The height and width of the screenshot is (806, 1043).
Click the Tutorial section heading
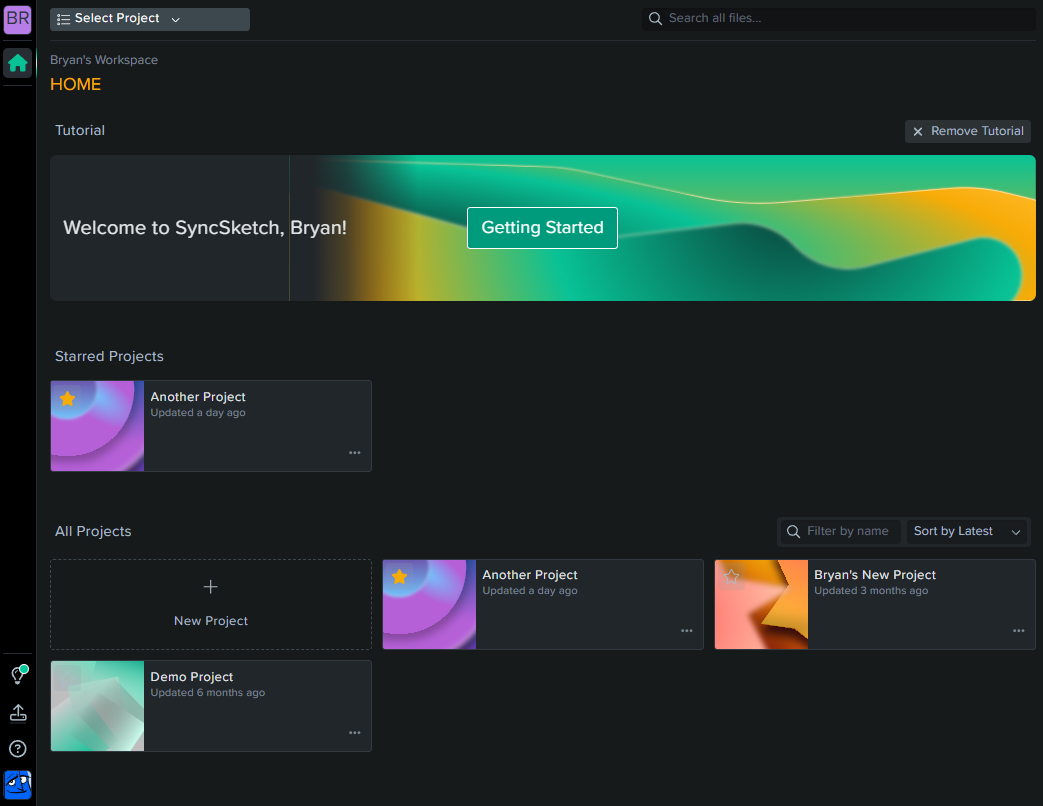coord(80,130)
